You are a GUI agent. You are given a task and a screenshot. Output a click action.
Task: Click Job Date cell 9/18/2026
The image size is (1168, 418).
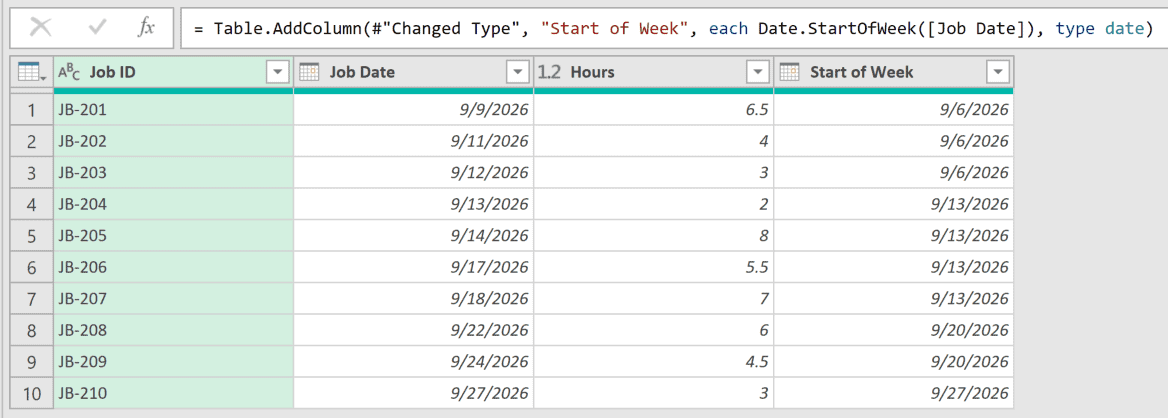(413, 299)
